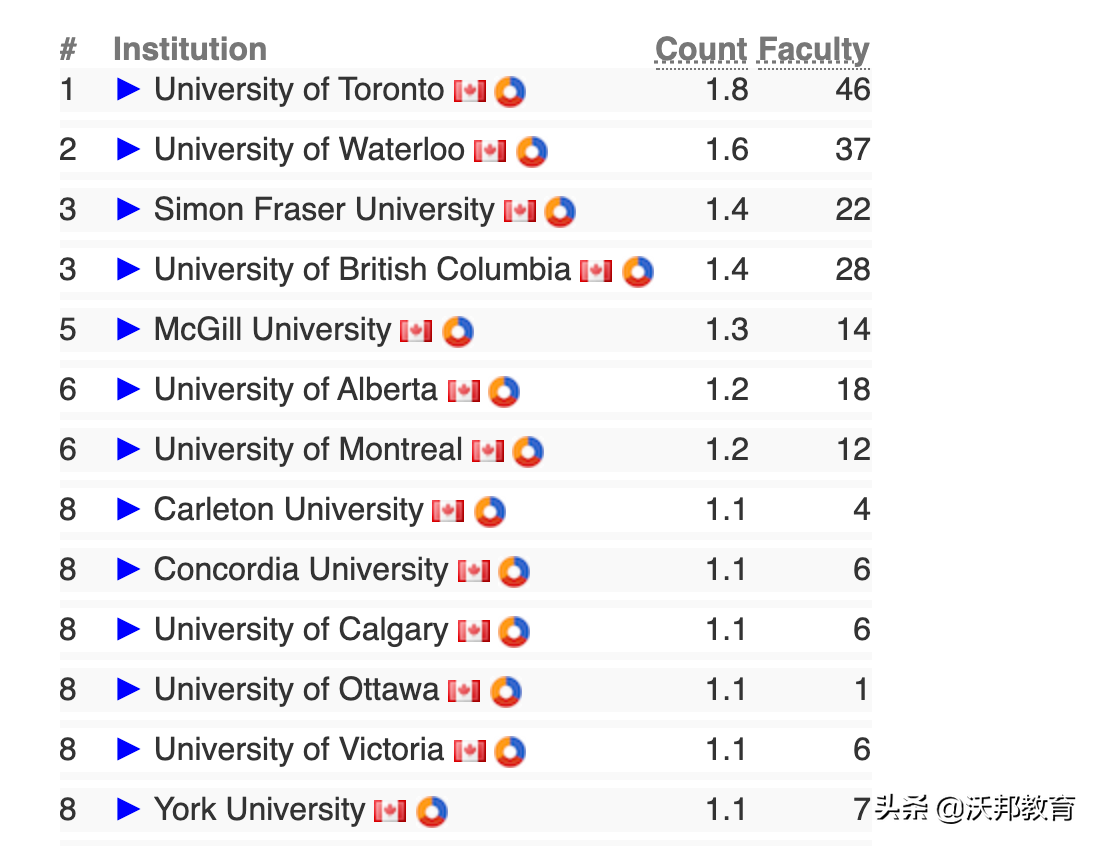Click McGill University's pie chart icon
The image size is (1100, 846).
pyautogui.click(x=457, y=331)
